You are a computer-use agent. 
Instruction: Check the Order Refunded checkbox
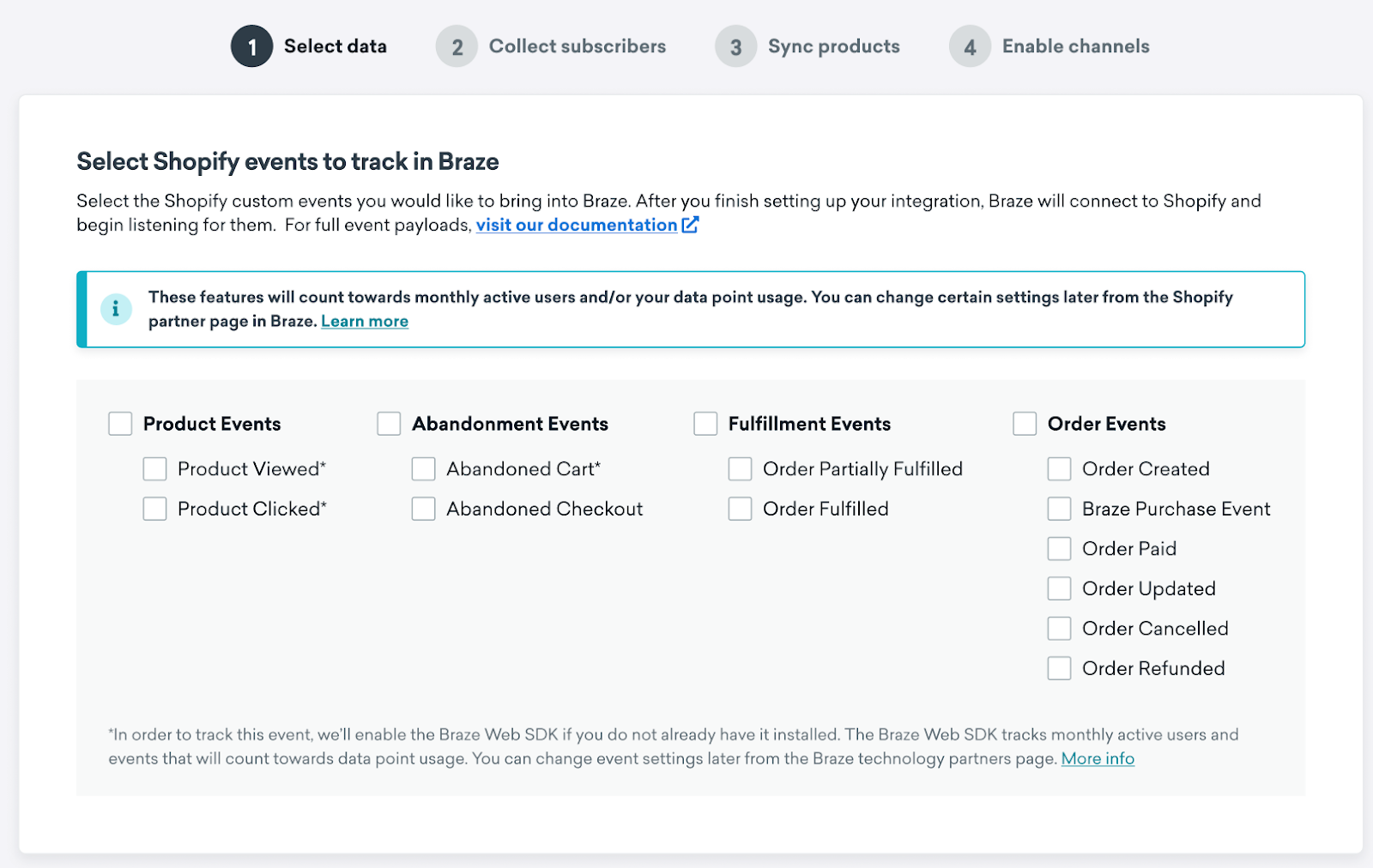[x=1059, y=668]
